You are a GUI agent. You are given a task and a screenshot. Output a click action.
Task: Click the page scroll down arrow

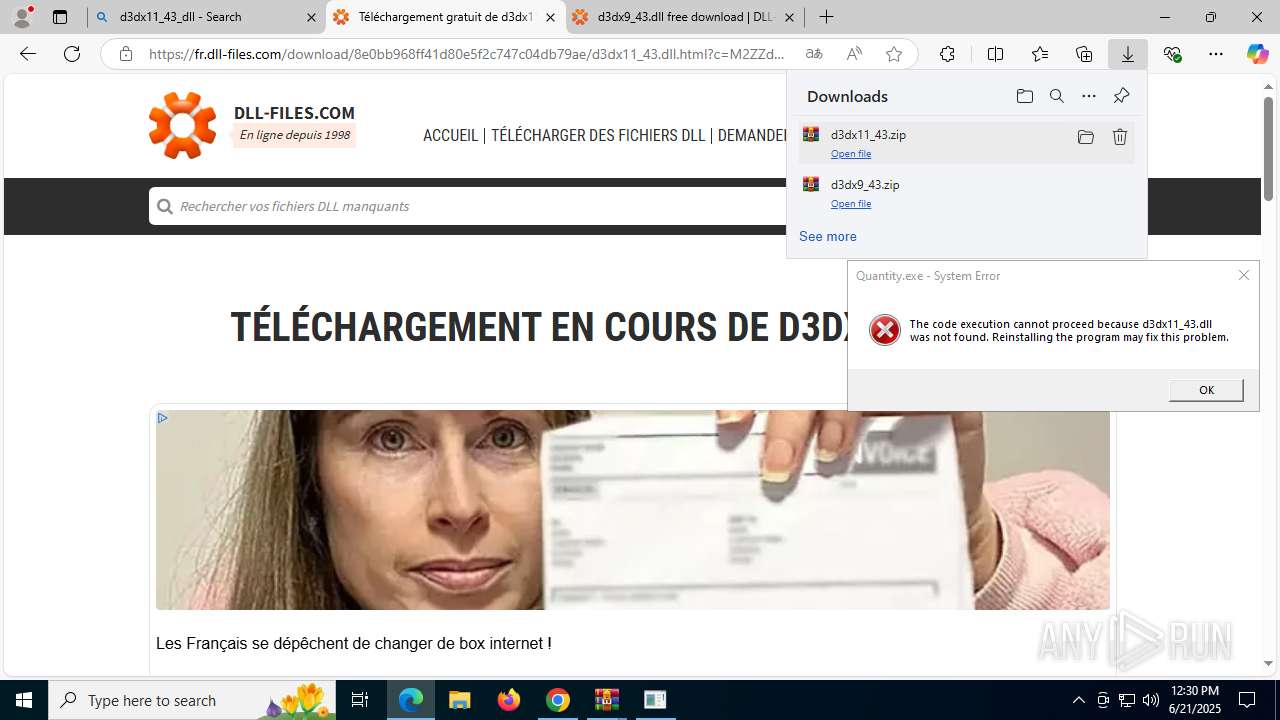(1268, 663)
